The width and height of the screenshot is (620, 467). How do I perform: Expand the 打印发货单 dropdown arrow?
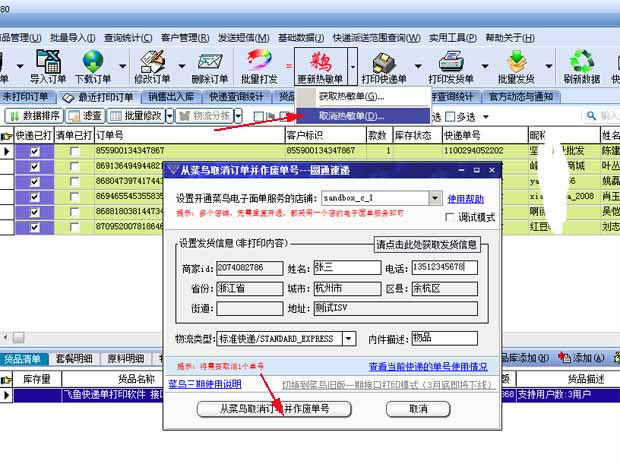(485, 66)
